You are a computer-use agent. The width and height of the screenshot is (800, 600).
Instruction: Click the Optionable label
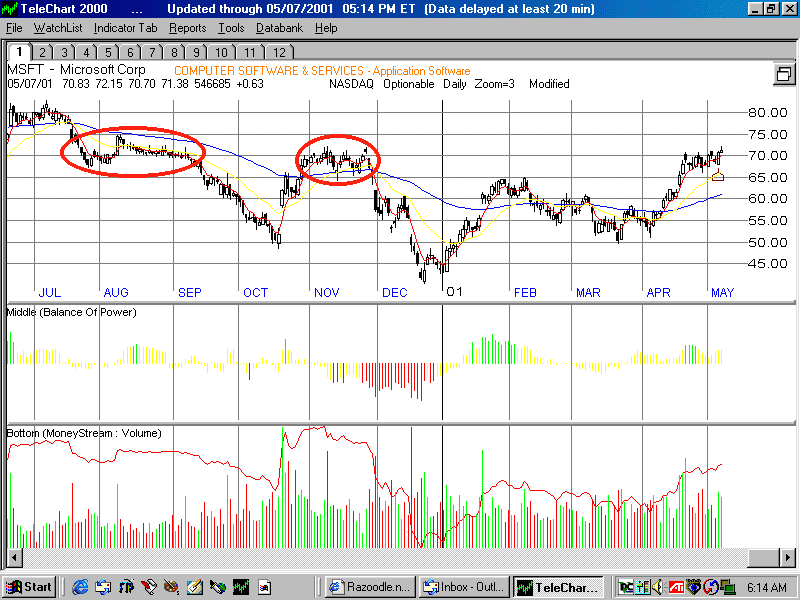(409, 84)
